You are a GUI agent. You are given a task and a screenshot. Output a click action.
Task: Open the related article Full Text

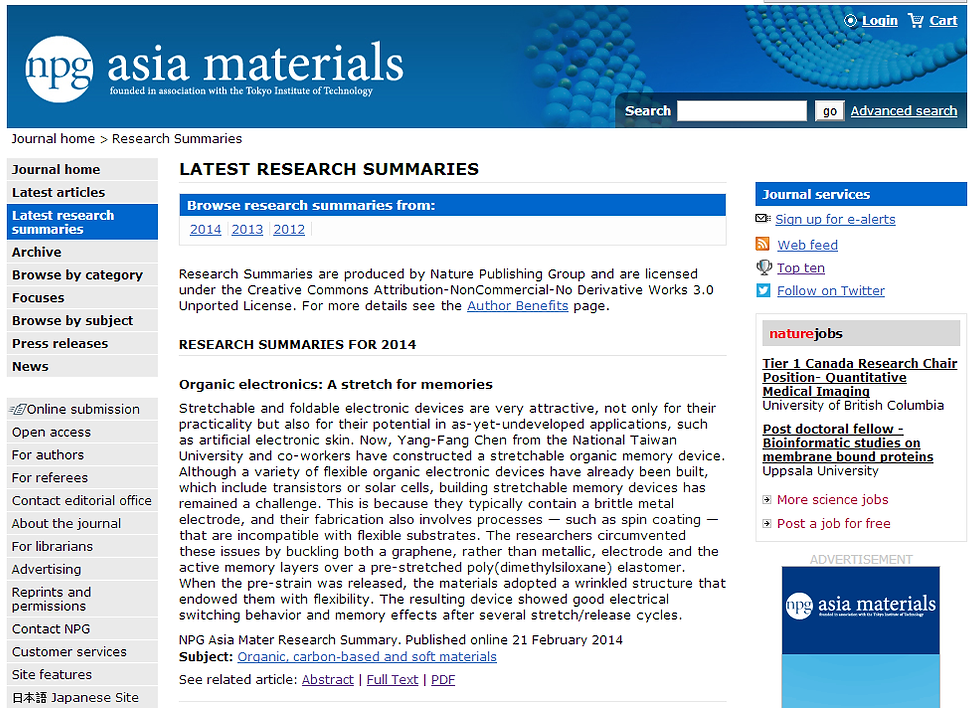392,680
